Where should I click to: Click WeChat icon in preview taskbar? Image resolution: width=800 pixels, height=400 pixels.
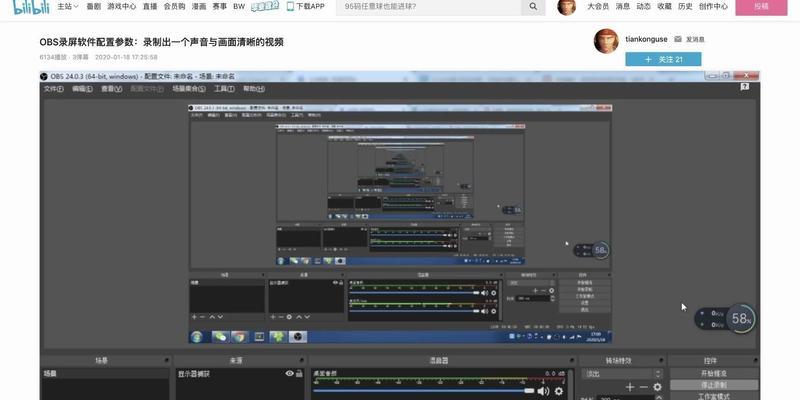220,337
